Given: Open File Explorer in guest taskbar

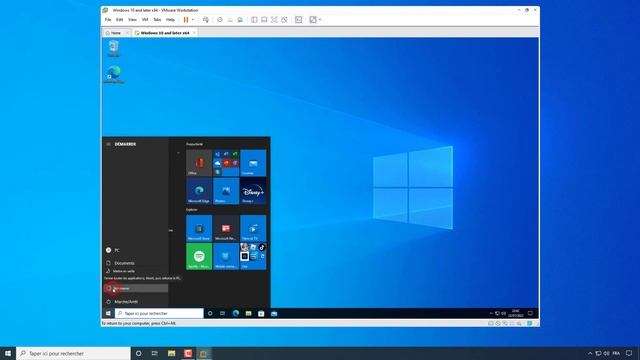Looking at the screenshot, I should point(248,313).
